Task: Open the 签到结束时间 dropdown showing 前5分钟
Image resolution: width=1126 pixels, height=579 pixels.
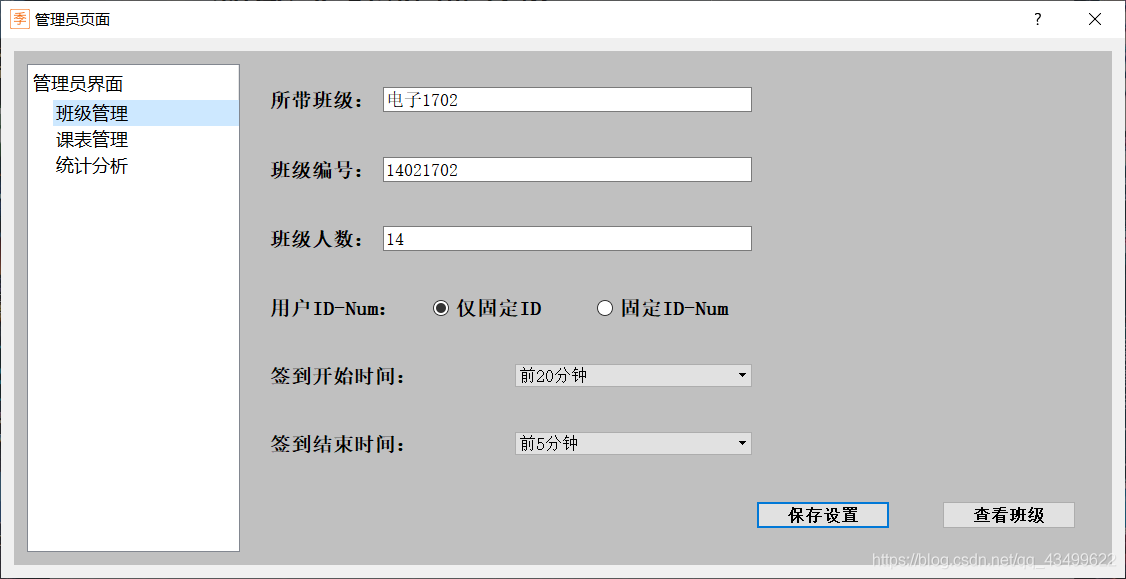Action: tap(633, 444)
